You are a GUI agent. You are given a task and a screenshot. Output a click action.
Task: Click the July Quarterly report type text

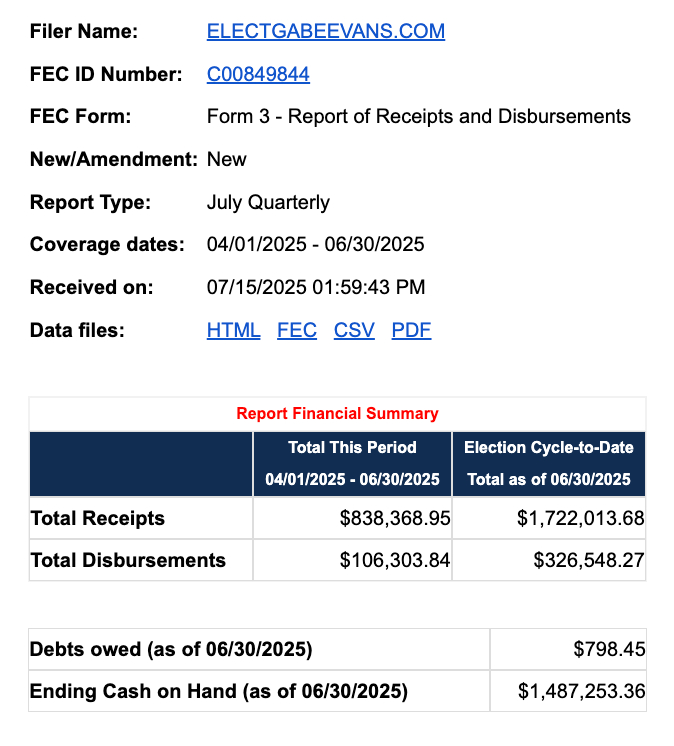(x=268, y=202)
